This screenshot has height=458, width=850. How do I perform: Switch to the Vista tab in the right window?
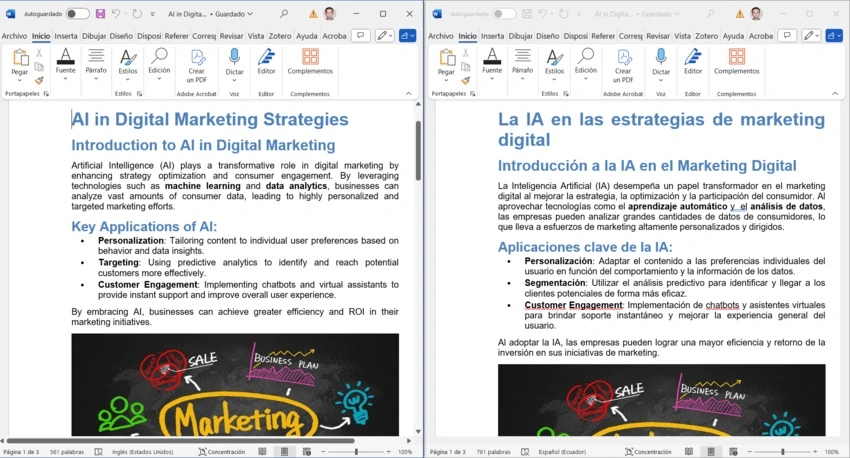tap(682, 36)
